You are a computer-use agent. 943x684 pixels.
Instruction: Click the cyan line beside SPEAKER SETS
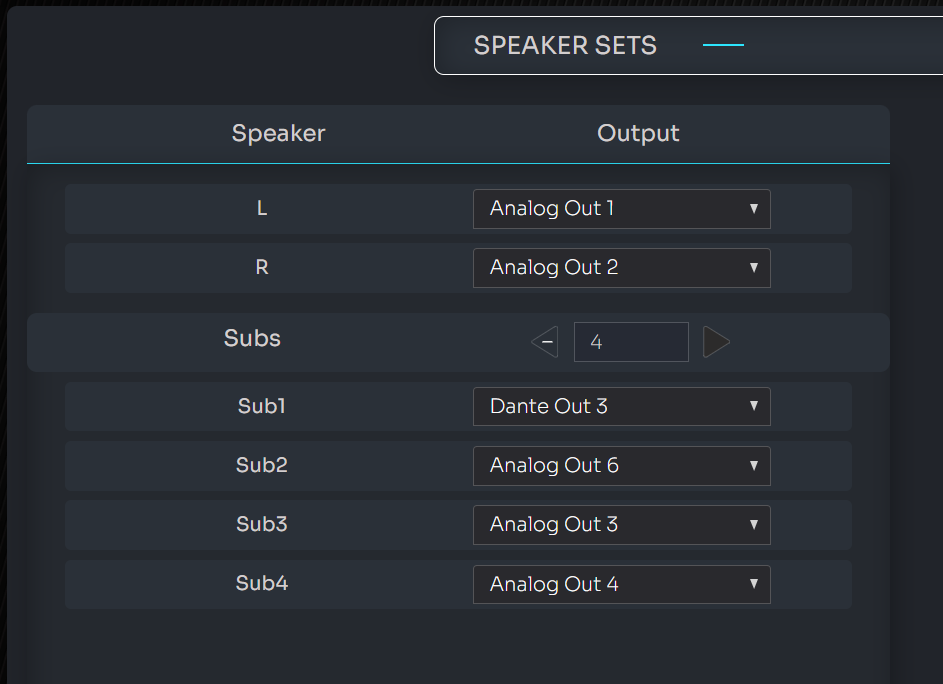[723, 46]
